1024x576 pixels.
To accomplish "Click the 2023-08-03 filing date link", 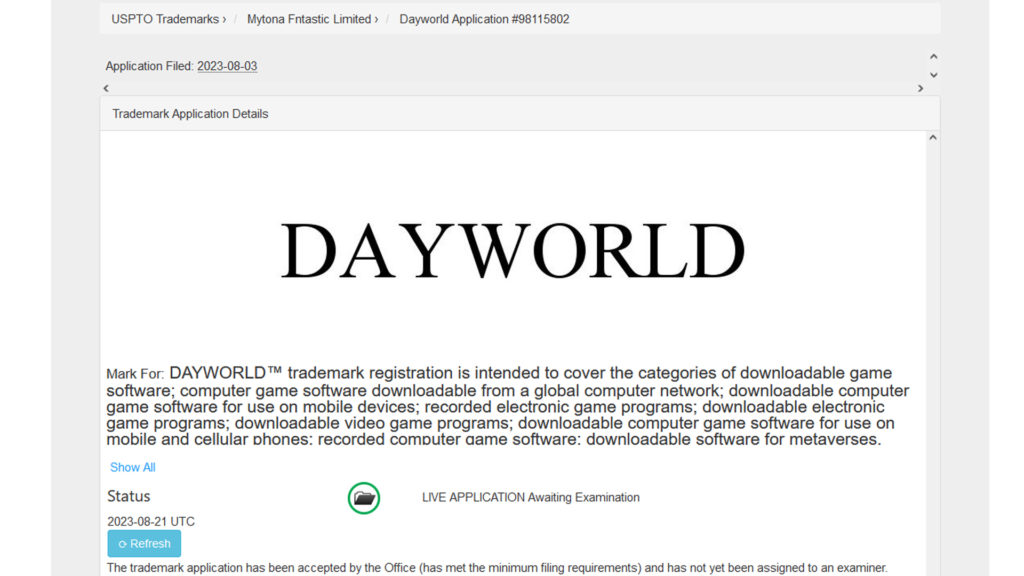I will [x=227, y=66].
